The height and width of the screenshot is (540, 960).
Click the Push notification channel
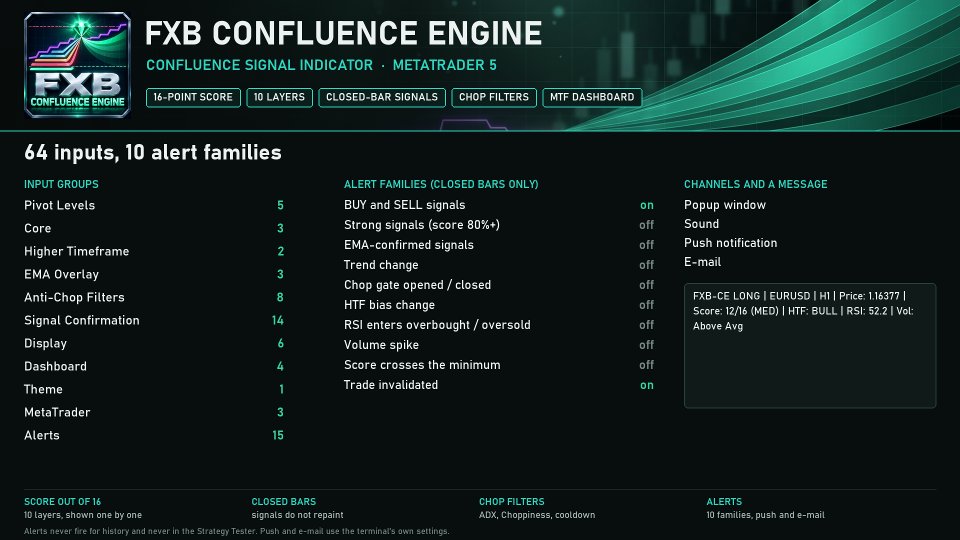point(730,243)
